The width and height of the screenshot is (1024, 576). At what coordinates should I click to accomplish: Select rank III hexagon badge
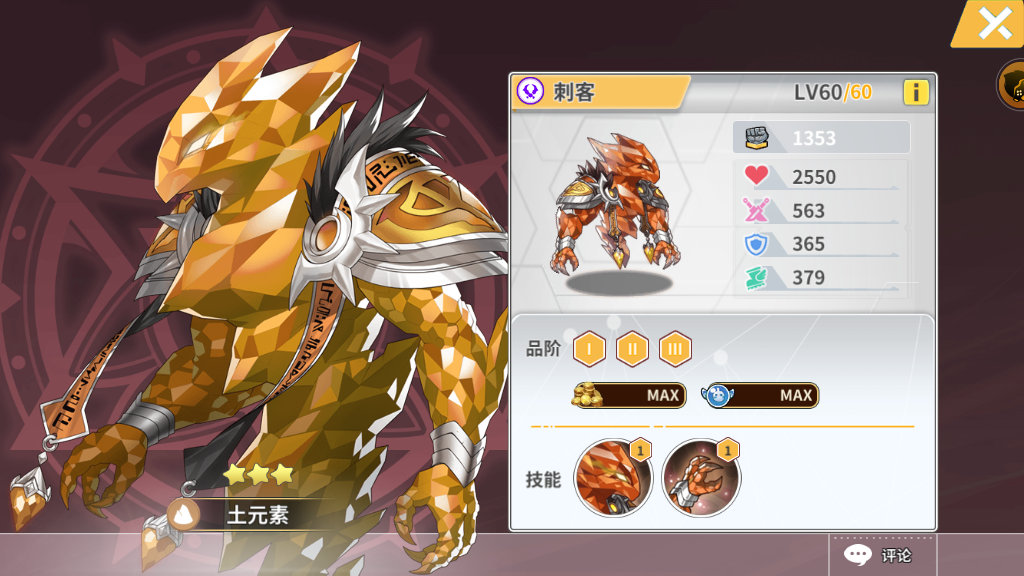point(675,349)
